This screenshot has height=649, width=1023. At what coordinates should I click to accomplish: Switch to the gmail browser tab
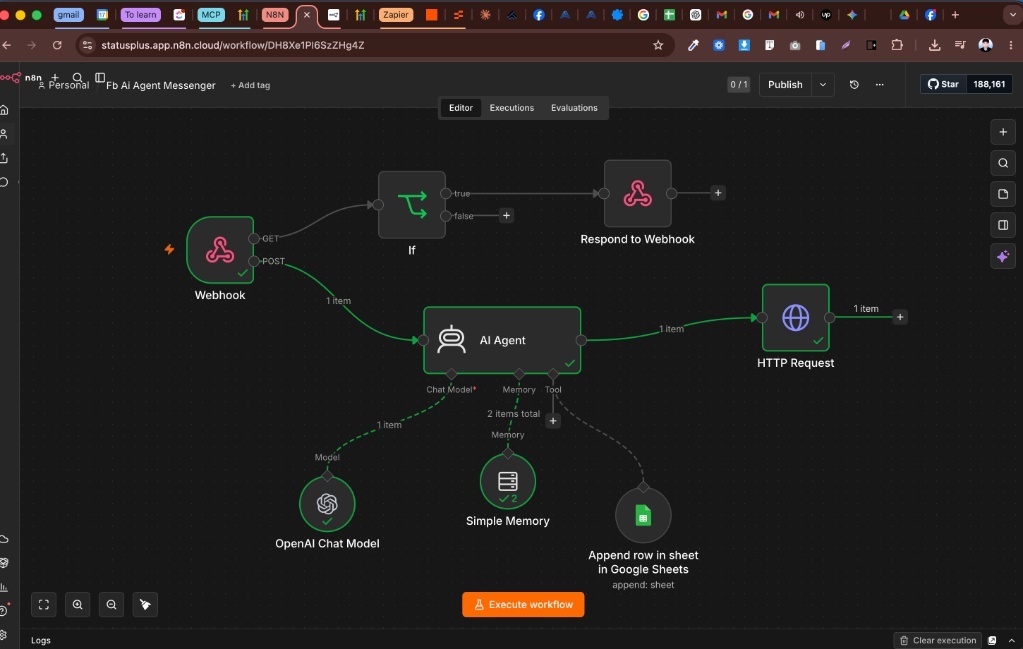pos(69,14)
